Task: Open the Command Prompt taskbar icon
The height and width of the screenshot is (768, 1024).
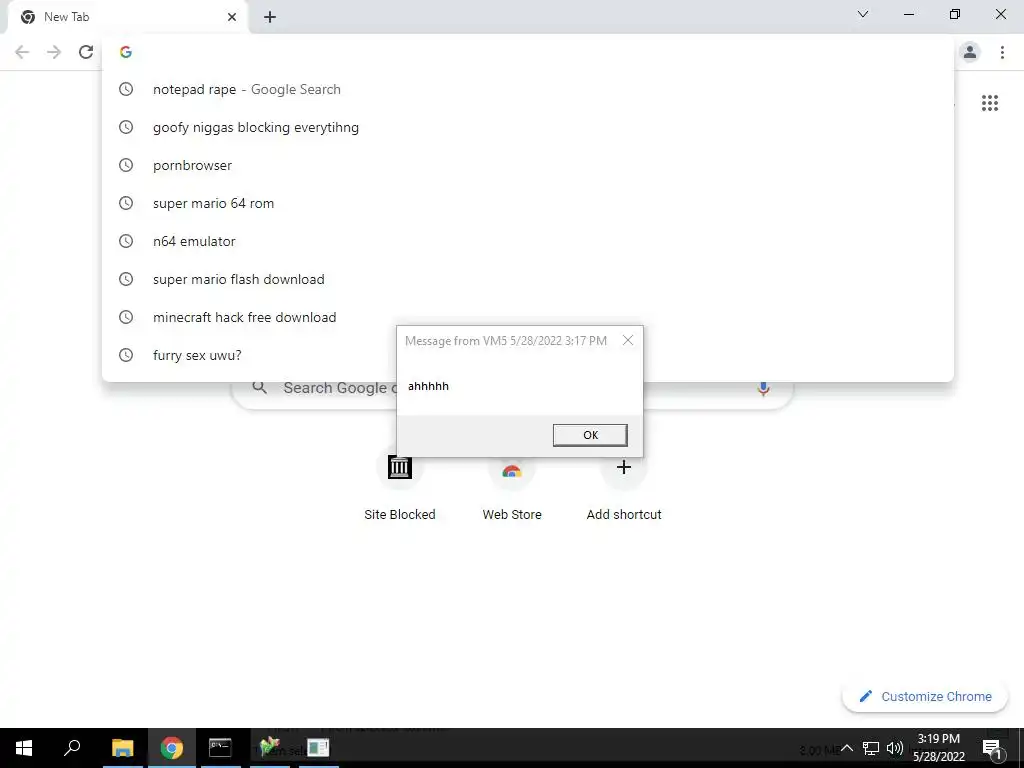Action: (x=220, y=748)
